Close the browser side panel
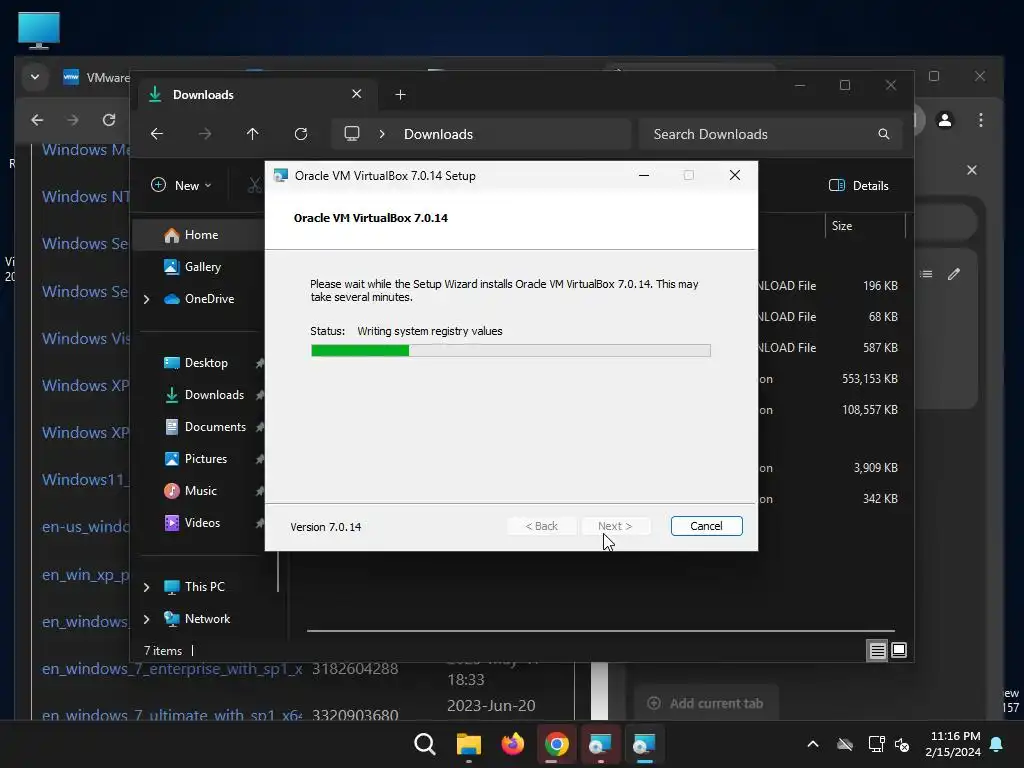1024x768 pixels. click(972, 170)
